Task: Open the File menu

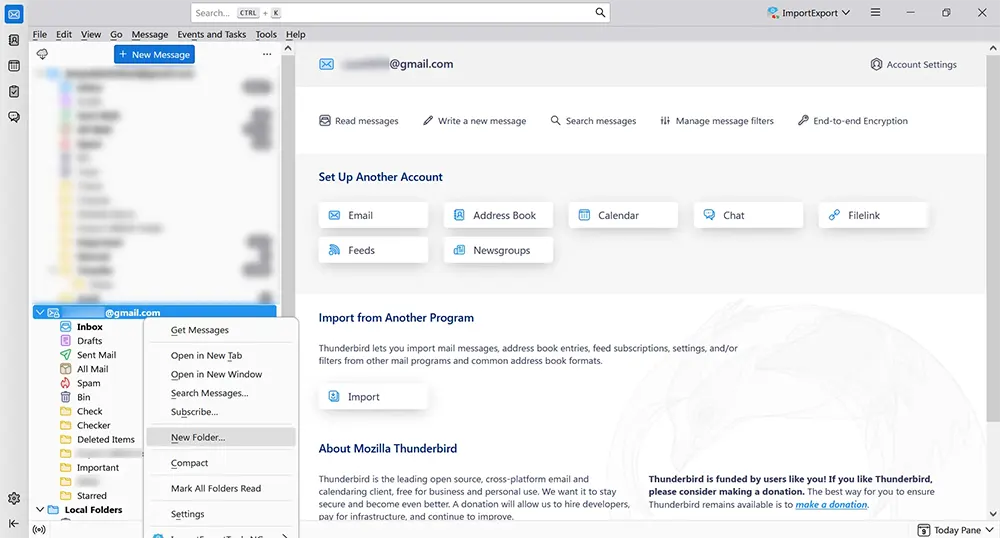Action: (x=40, y=34)
